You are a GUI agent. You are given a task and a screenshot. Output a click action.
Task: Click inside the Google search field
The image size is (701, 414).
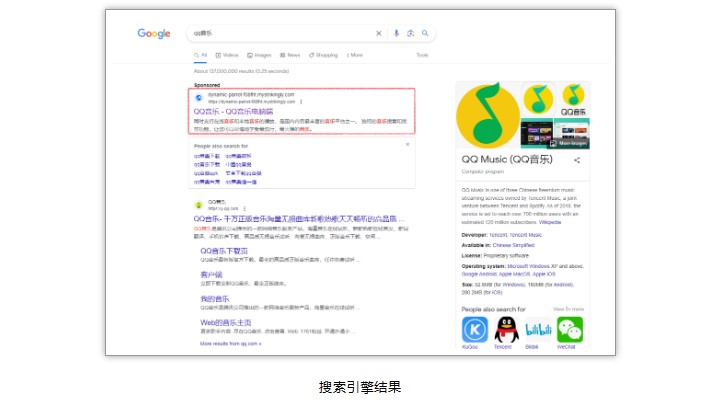click(280, 33)
